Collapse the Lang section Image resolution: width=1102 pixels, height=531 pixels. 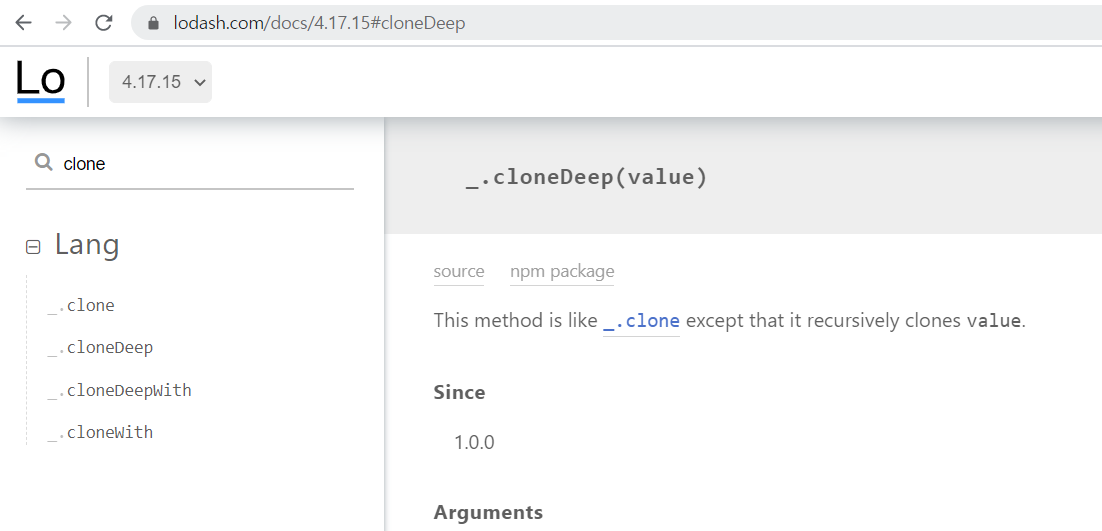pos(33,247)
